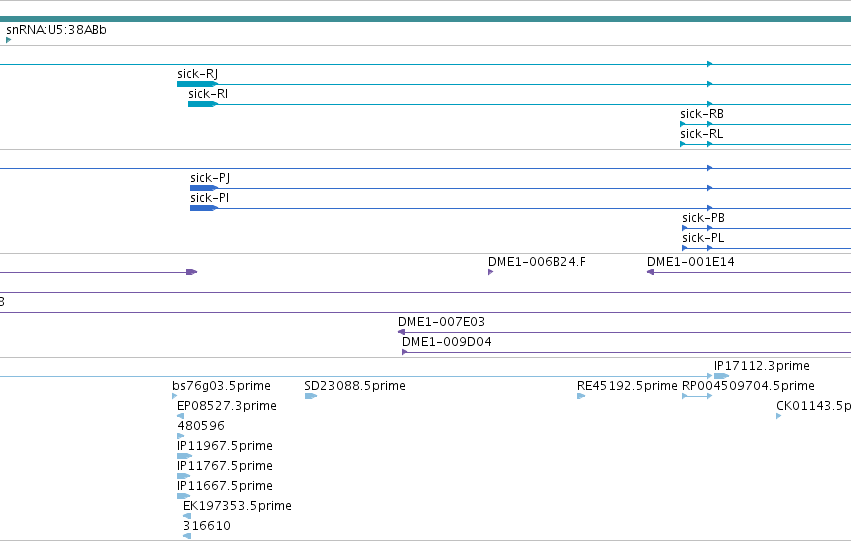The width and height of the screenshot is (851, 541).
Task: Select the RP004509704.5prime EST label
Action: click(x=748, y=386)
